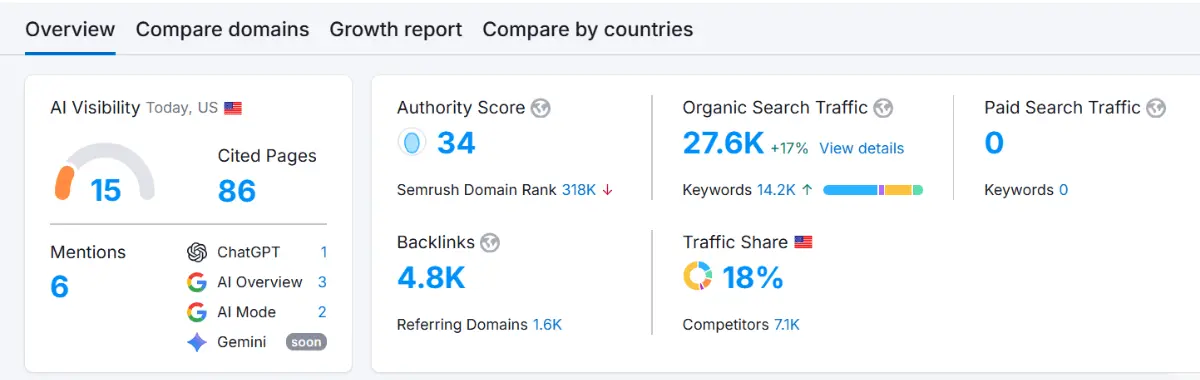Open Referring Domains 1.6K link
Viewport: 1200px width, 380px height.
tap(547, 325)
